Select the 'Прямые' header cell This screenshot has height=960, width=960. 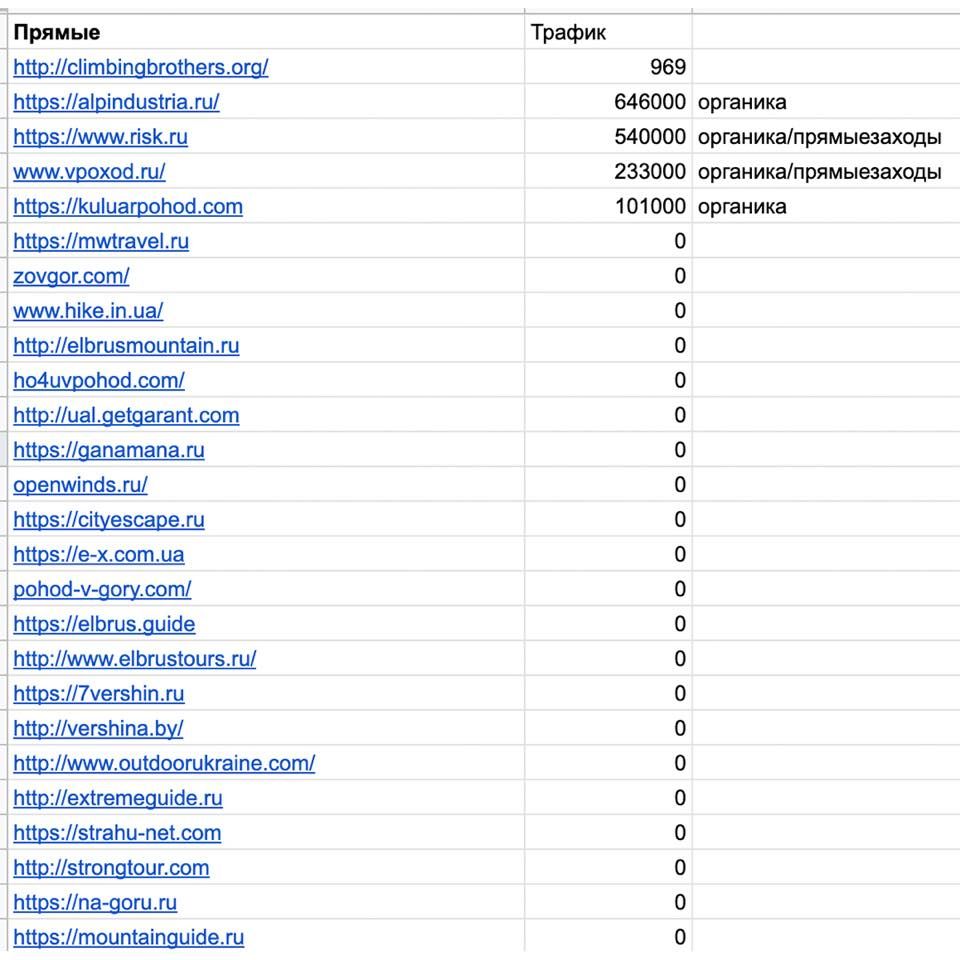point(267,32)
